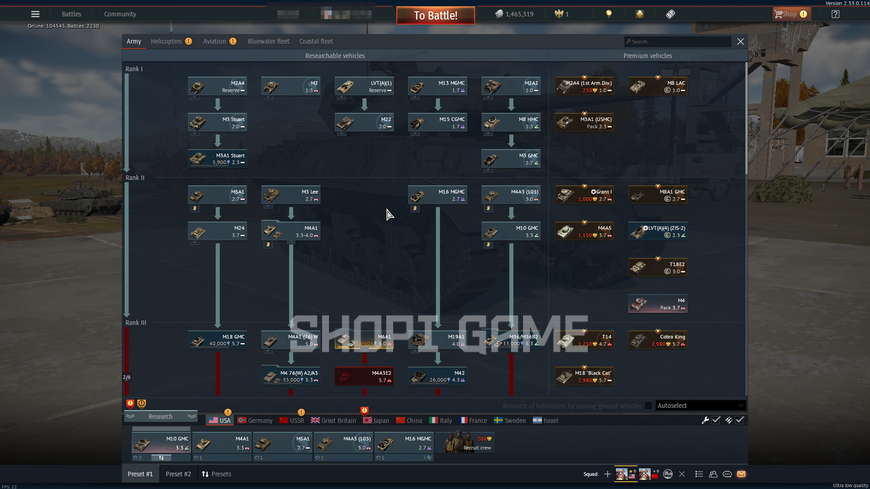Image resolution: width=870 pixels, height=489 pixels.
Task: Select premium M8 LAC vehicle
Action: [658, 86]
